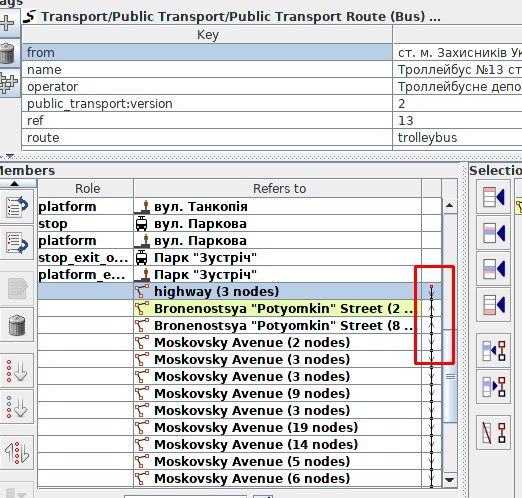Click the members list scrollbar down arrow
The image size is (522, 498).
(x=450, y=480)
